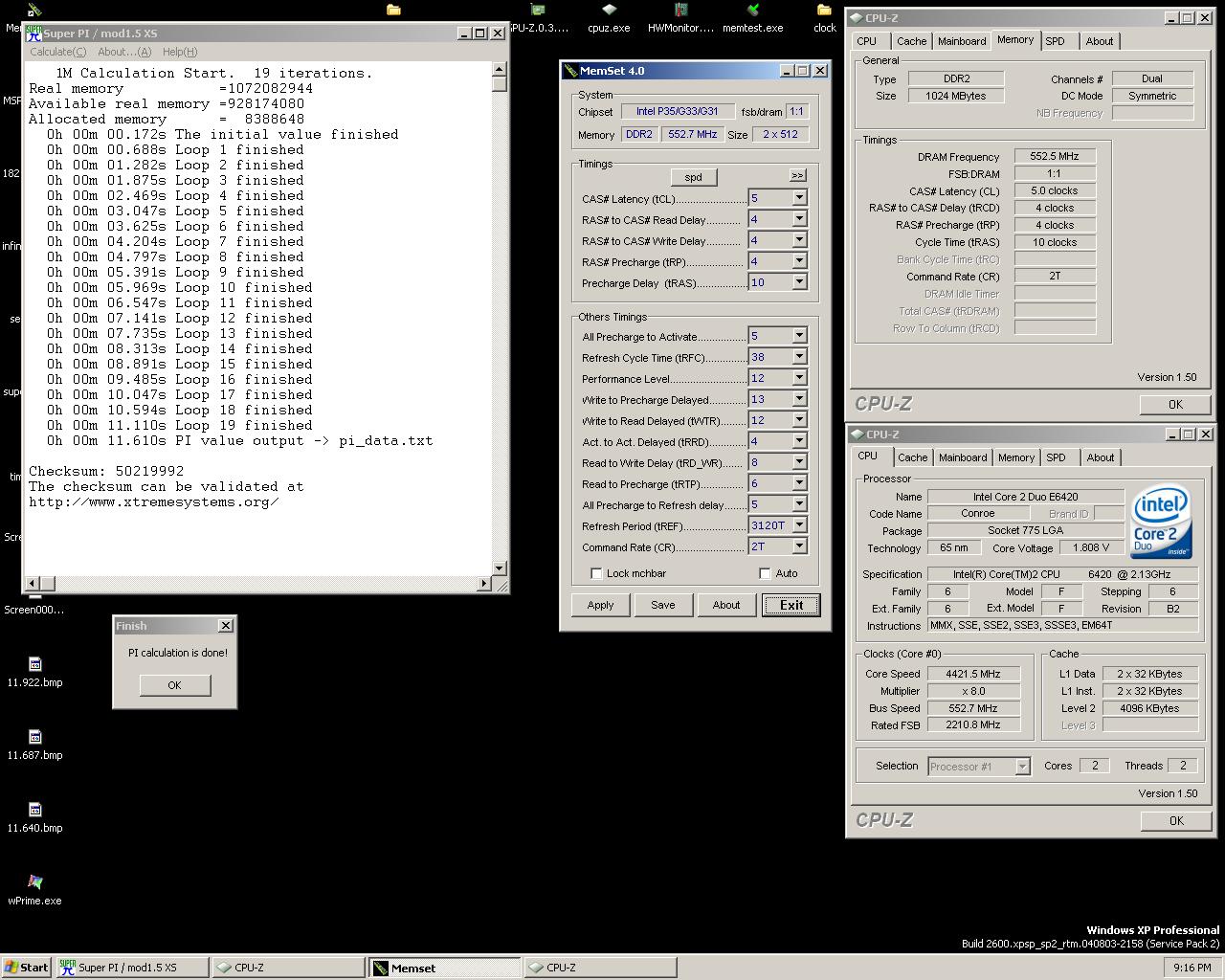Click the Intel Core 2 Duo logo

click(1162, 522)
